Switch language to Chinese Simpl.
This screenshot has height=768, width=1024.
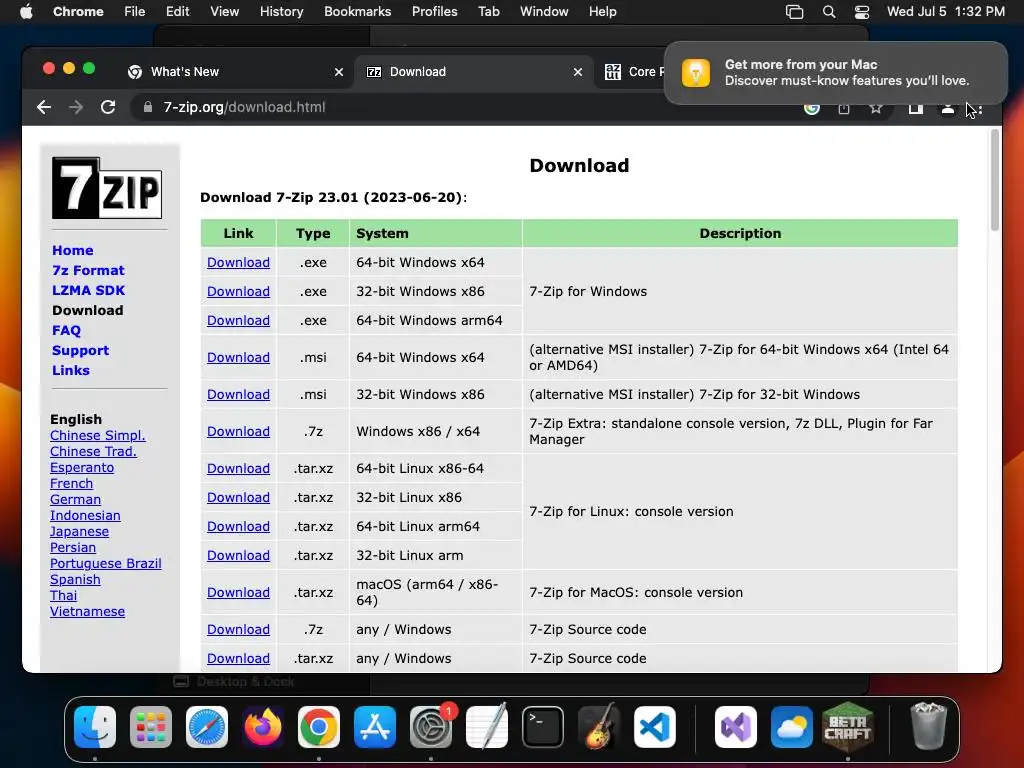(98, 436)
